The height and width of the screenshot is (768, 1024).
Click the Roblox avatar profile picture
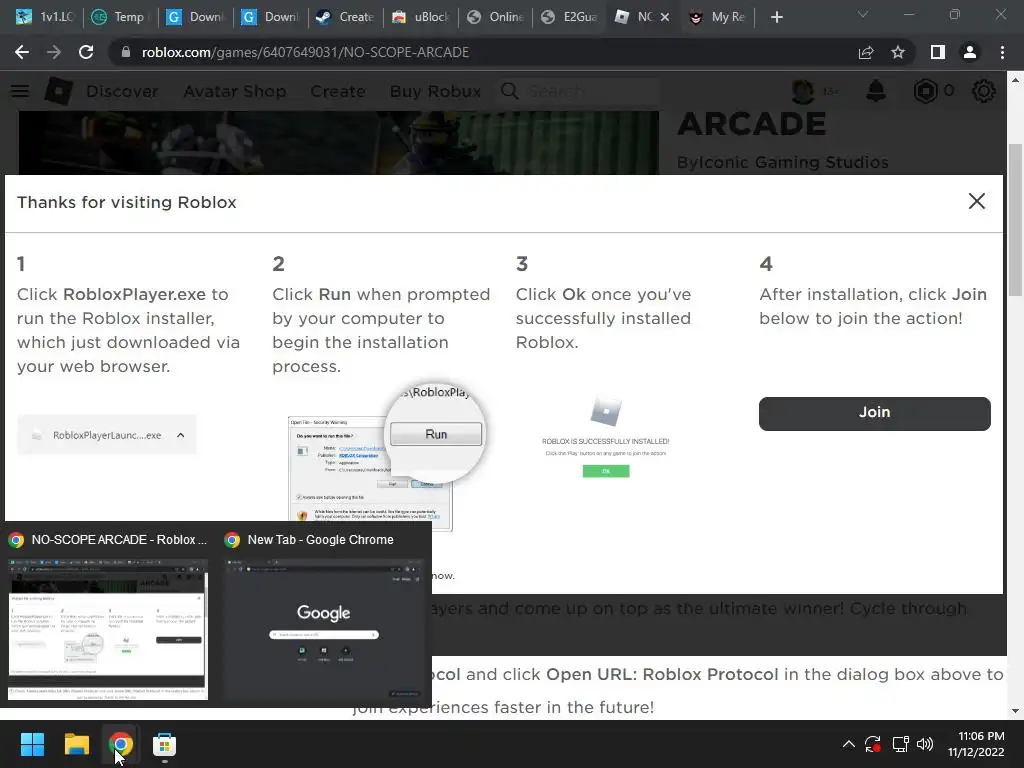803,91
